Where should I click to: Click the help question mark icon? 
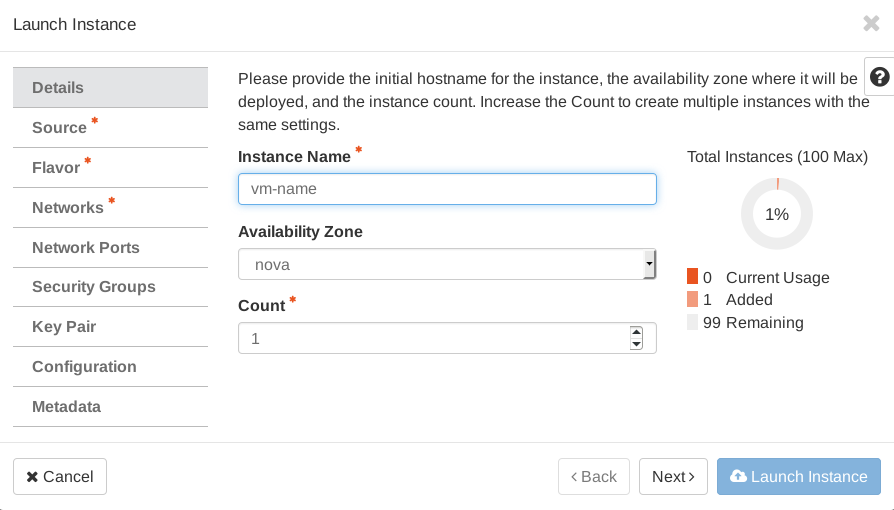click(879, 78)
